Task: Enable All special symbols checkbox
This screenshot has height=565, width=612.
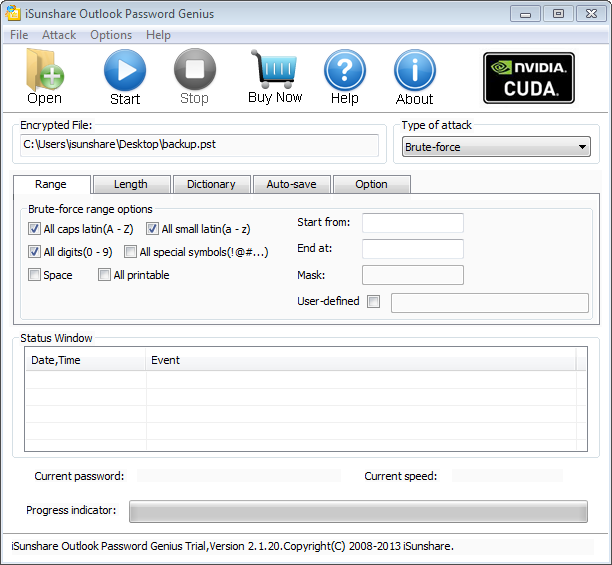Action: [130, 252]
